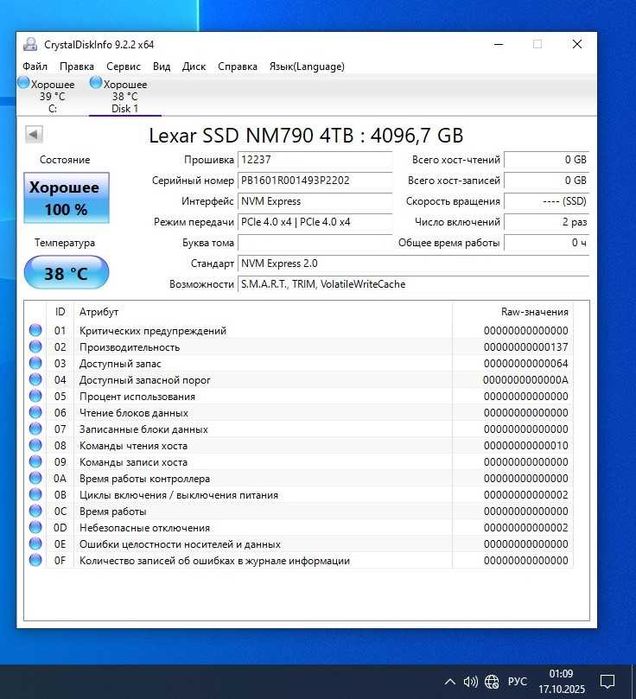Click the disk title Lexar SSD NM790 4TB
Screen dimensions: 636x699
(306, 136)
